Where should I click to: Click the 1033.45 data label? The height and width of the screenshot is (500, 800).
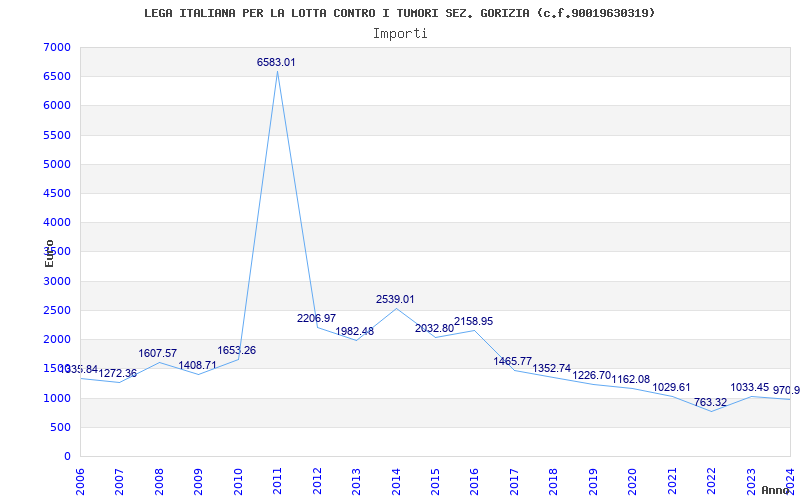749,387
